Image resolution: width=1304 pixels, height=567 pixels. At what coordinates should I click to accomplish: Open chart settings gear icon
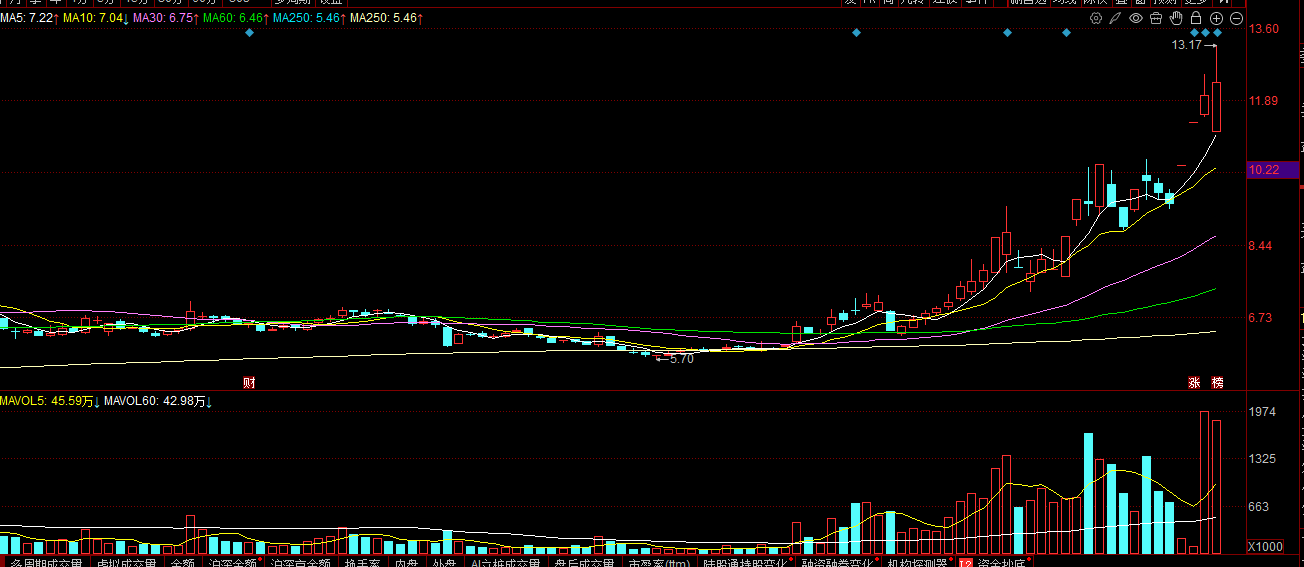pyautogui.click(x=1096, y=18)
